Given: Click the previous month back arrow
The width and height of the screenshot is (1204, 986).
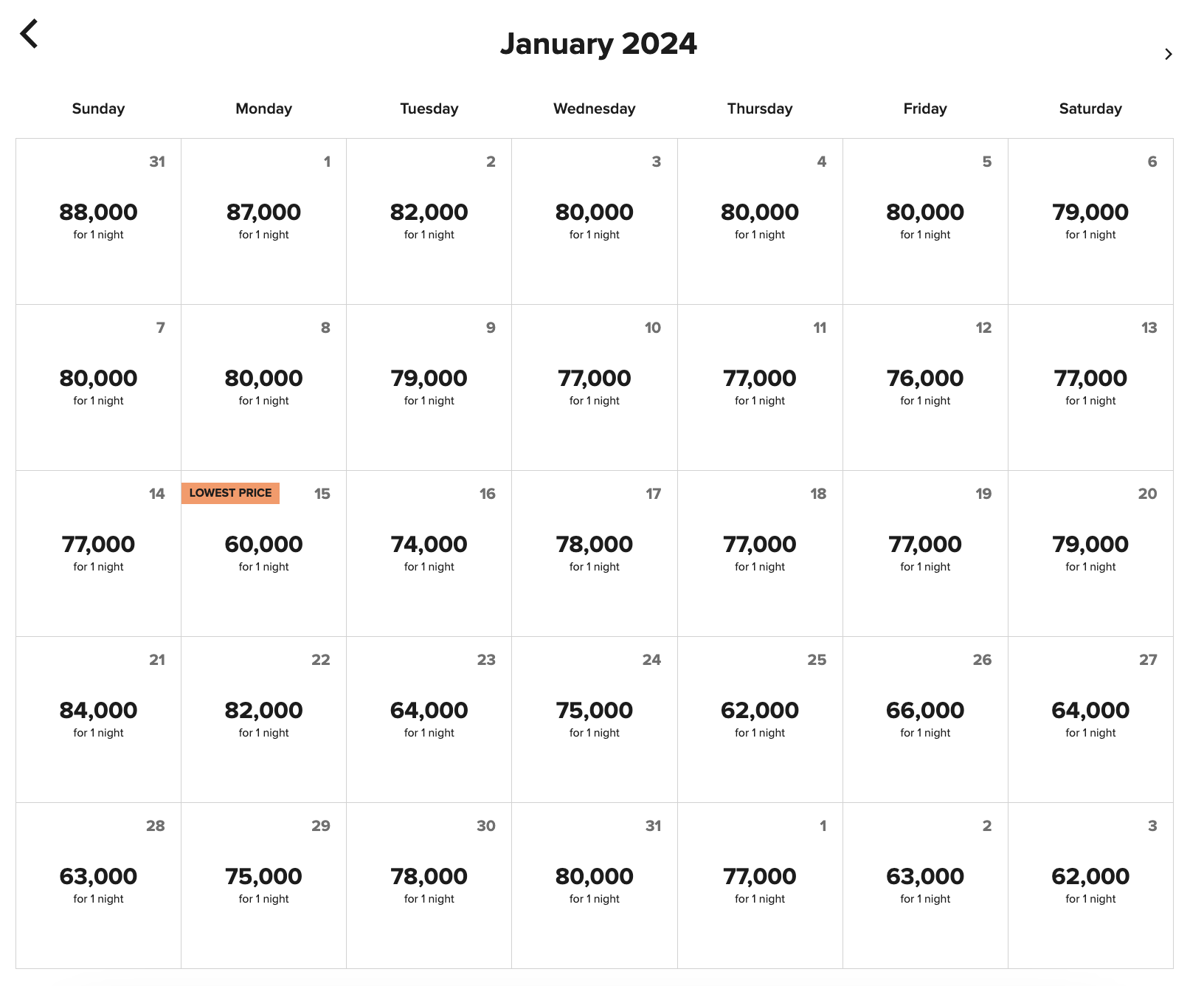Looking at the screenshot, I should (30, 34).
